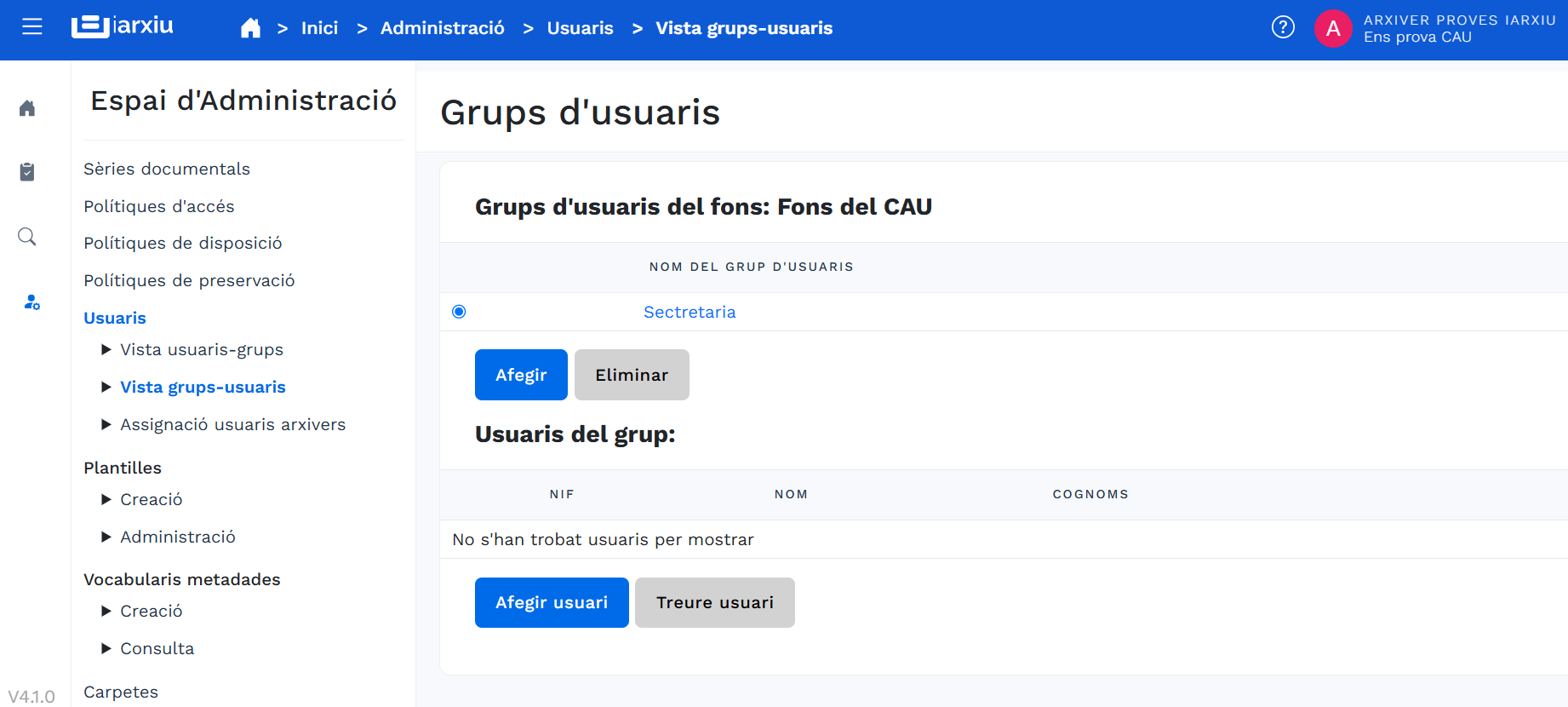The width and height of the screenshot is (1568, 707).
Task: Open Assignació usuaris arxivers
Action: click(233, 424)
